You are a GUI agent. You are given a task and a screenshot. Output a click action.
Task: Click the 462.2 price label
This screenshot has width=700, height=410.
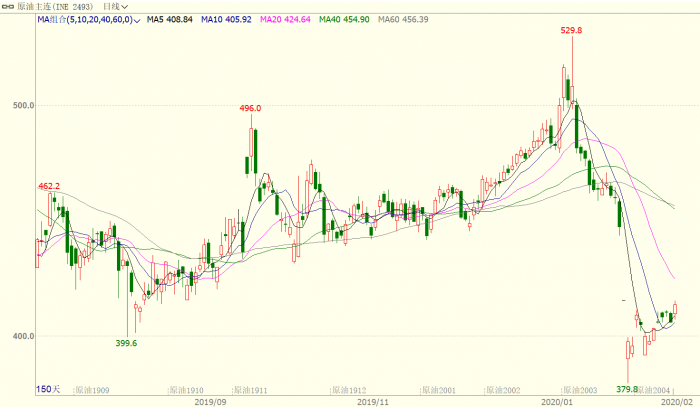coord(49,186)
